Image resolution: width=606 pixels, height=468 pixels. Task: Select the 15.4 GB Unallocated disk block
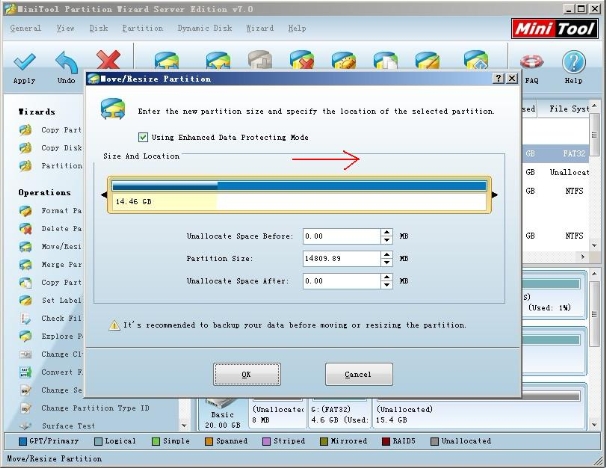(x=479, y=412)
